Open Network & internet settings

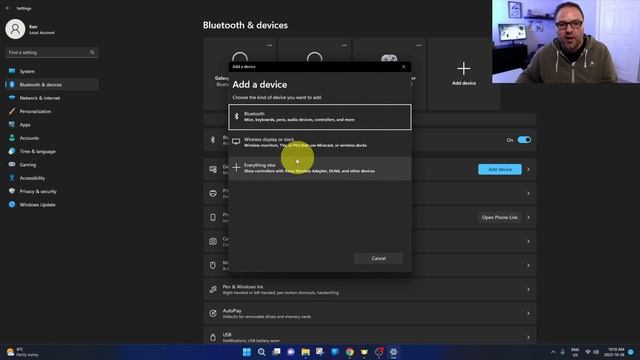[x=52, y=98]
